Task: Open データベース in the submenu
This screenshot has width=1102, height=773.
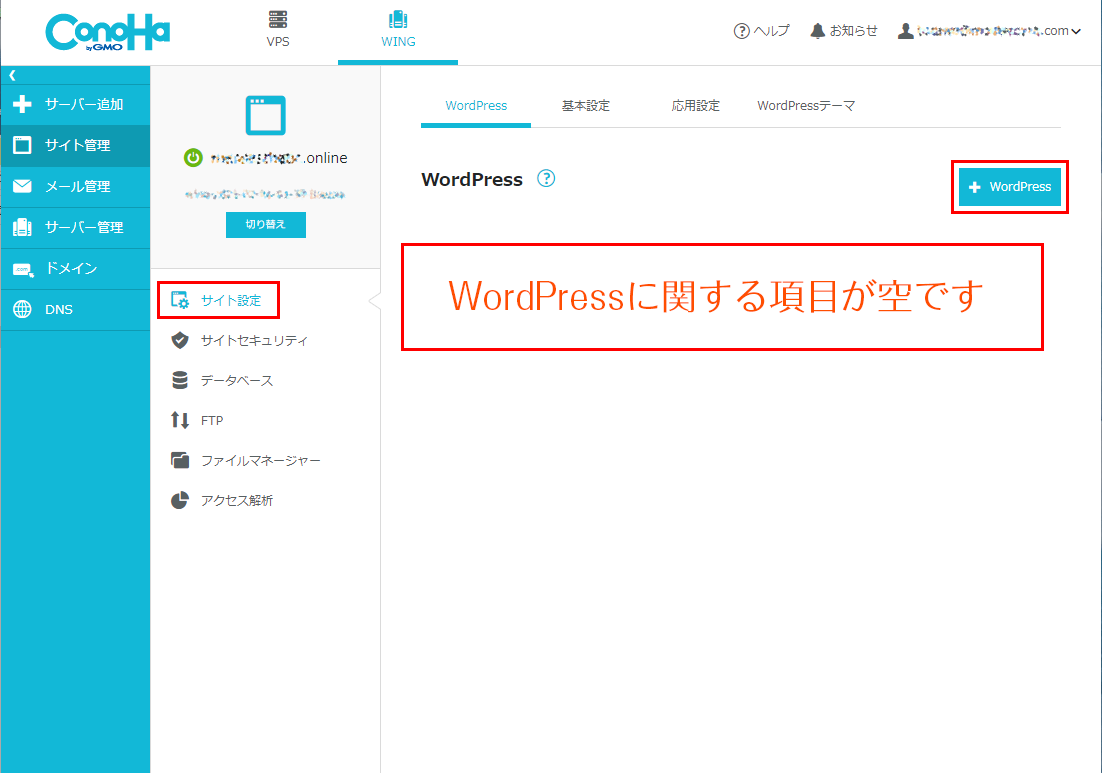Action: 237,381
